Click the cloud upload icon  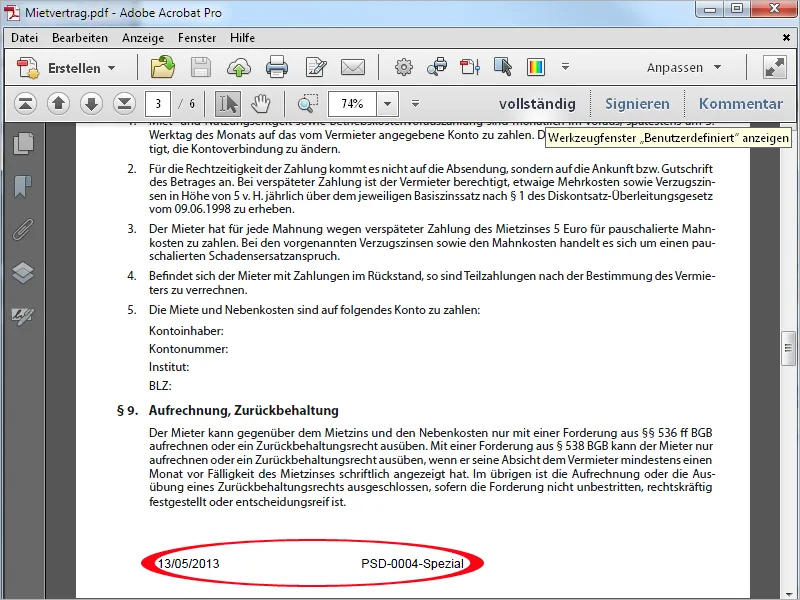click(x=239, y=67)
